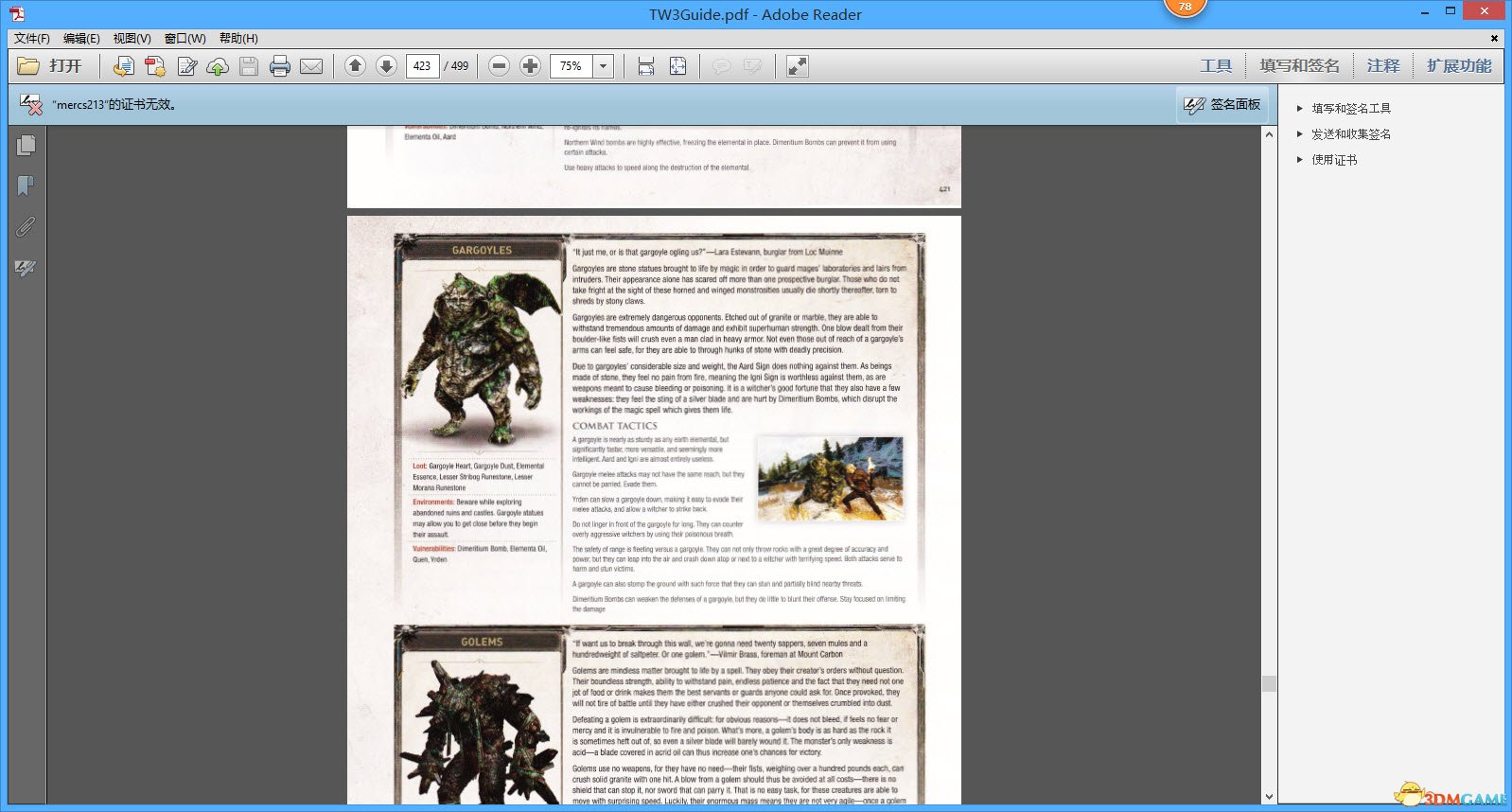The height and width of the screenshot is (812, 1512).
Task: Open the View (视图) menu
Action: pyautogui.click(x=132, y=39)
